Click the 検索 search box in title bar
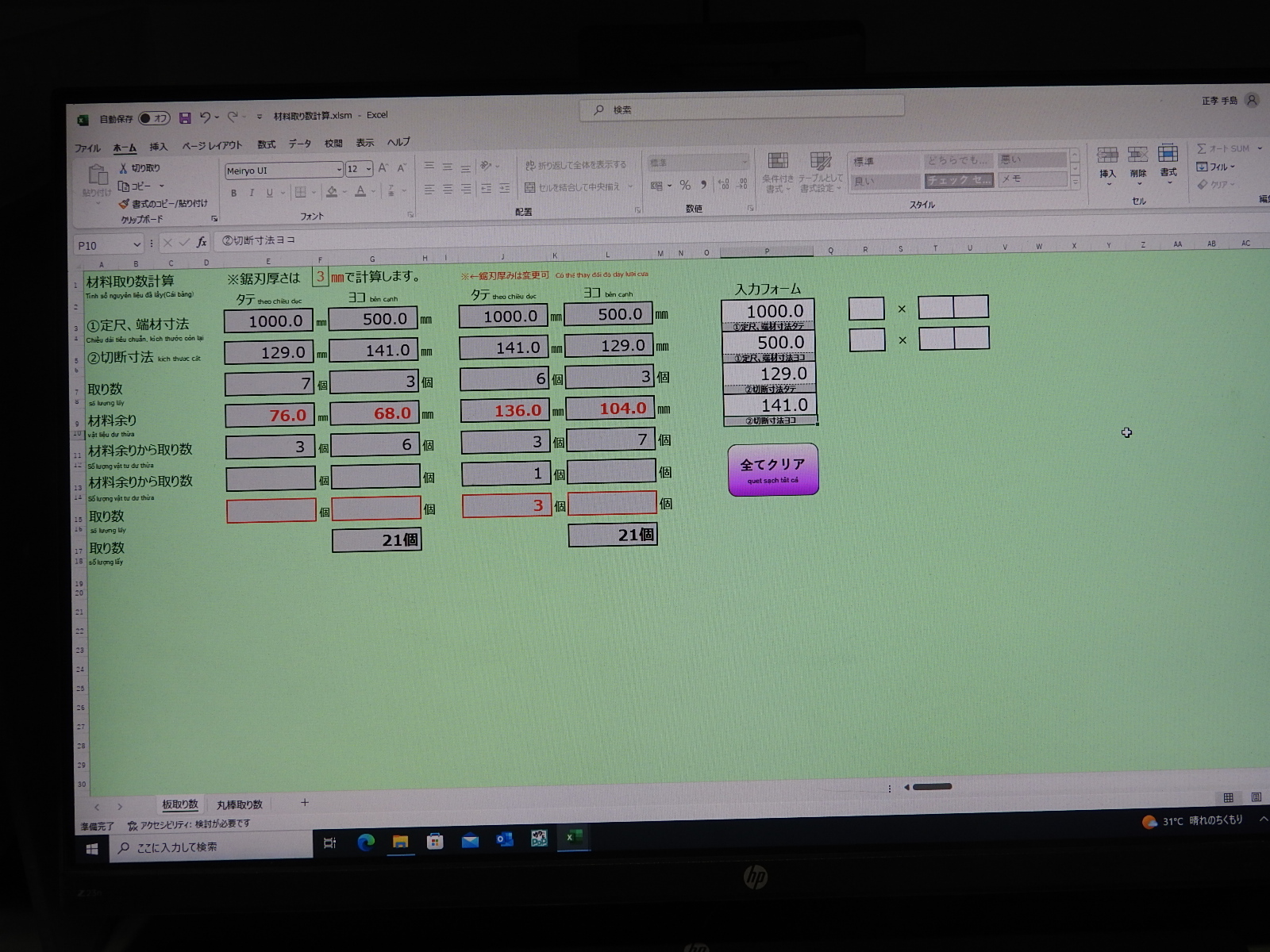Screen dimensions: 1270x952 click(743, 108)
